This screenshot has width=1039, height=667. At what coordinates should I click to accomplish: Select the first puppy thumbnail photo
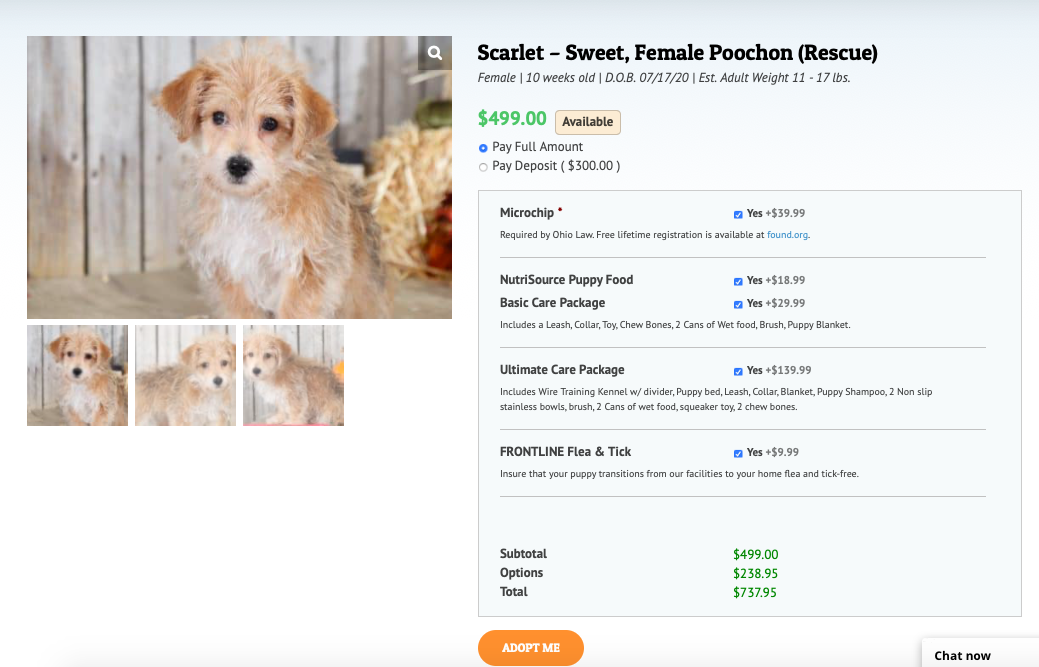[77, 375]
